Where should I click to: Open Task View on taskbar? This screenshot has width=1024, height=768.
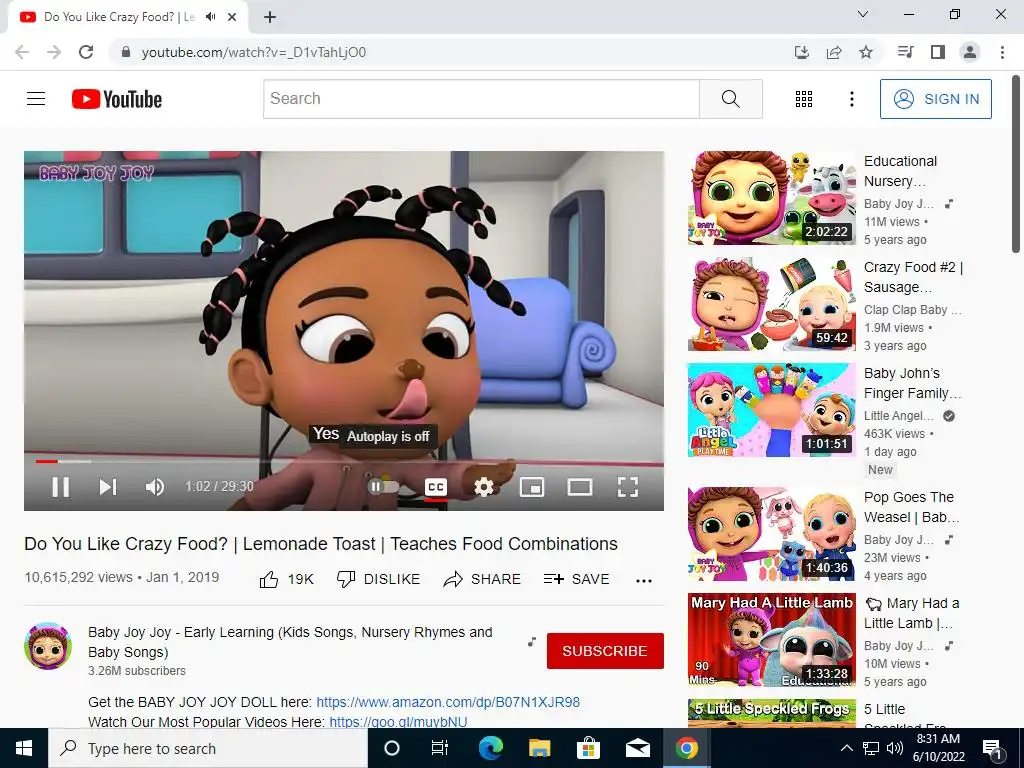tap(440, 748)
